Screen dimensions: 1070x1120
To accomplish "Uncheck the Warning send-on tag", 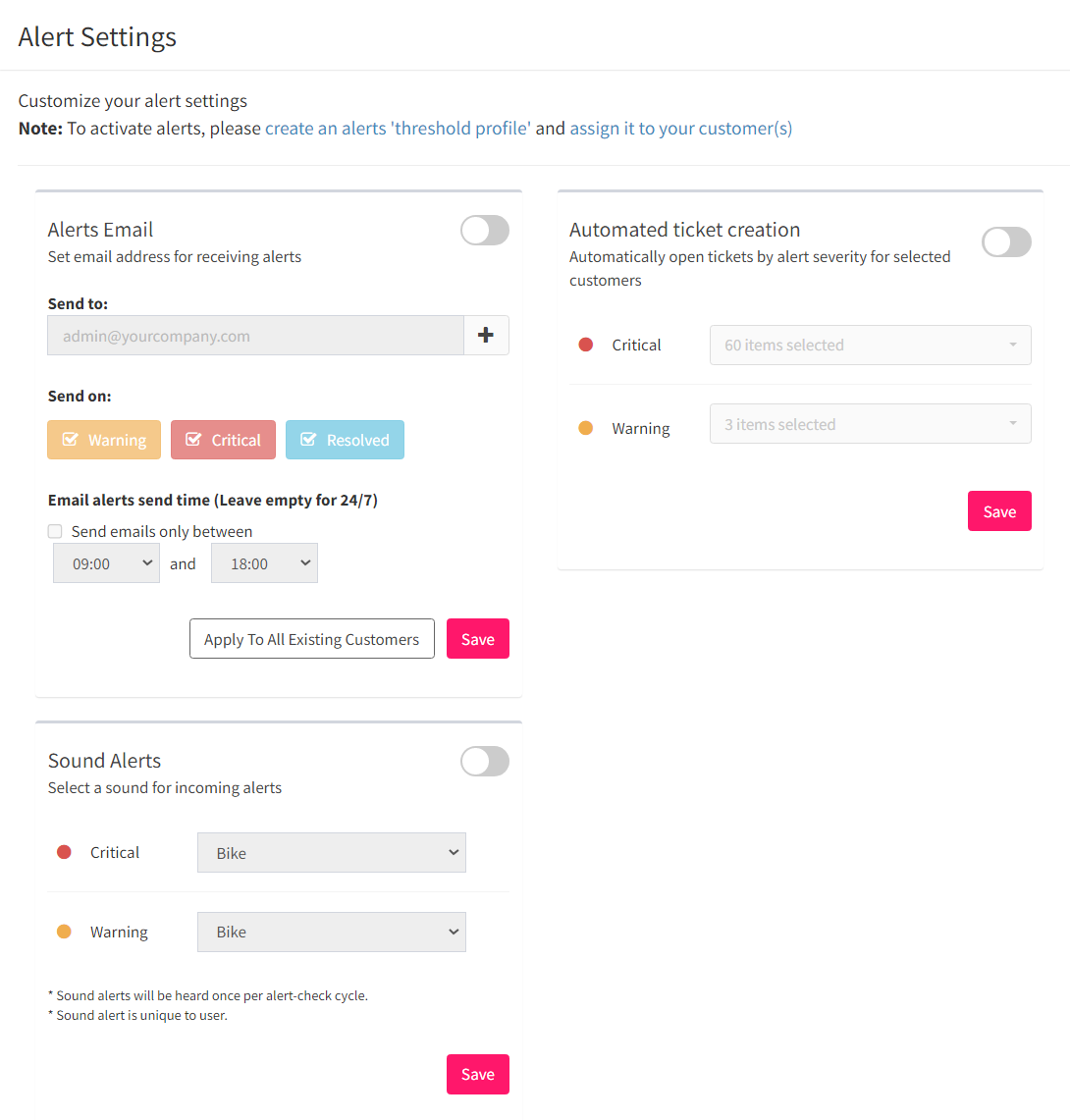I will 104,440.
